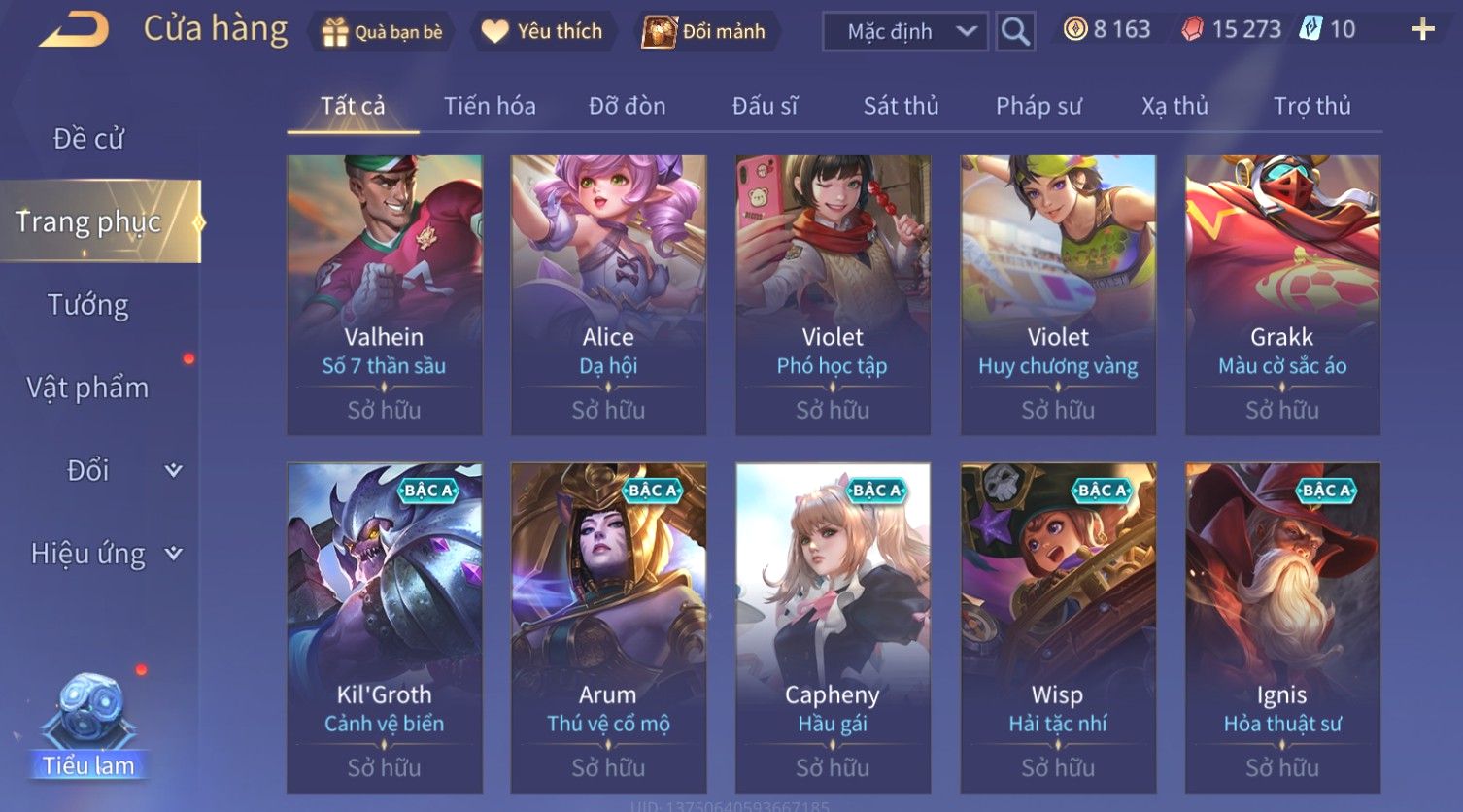The image size is (1463, 812).
Task: Select the Valhein Số 7 thần sầu skin
Action: point(385,295)
